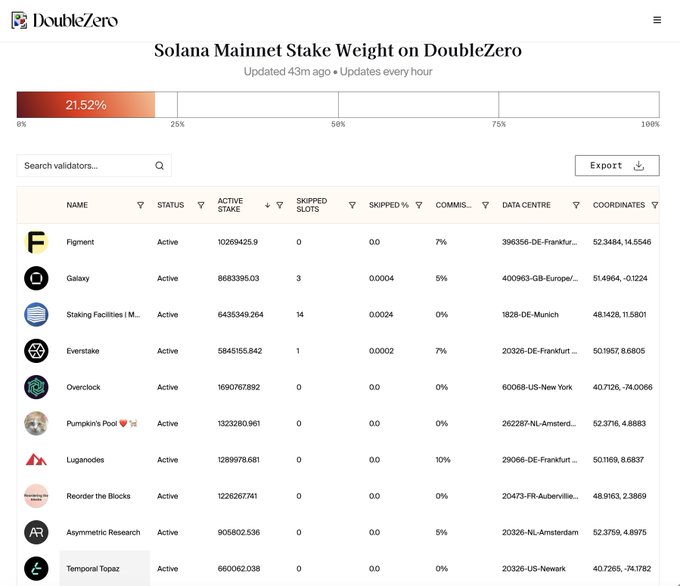Focus the Search validators input

(86, 166)
